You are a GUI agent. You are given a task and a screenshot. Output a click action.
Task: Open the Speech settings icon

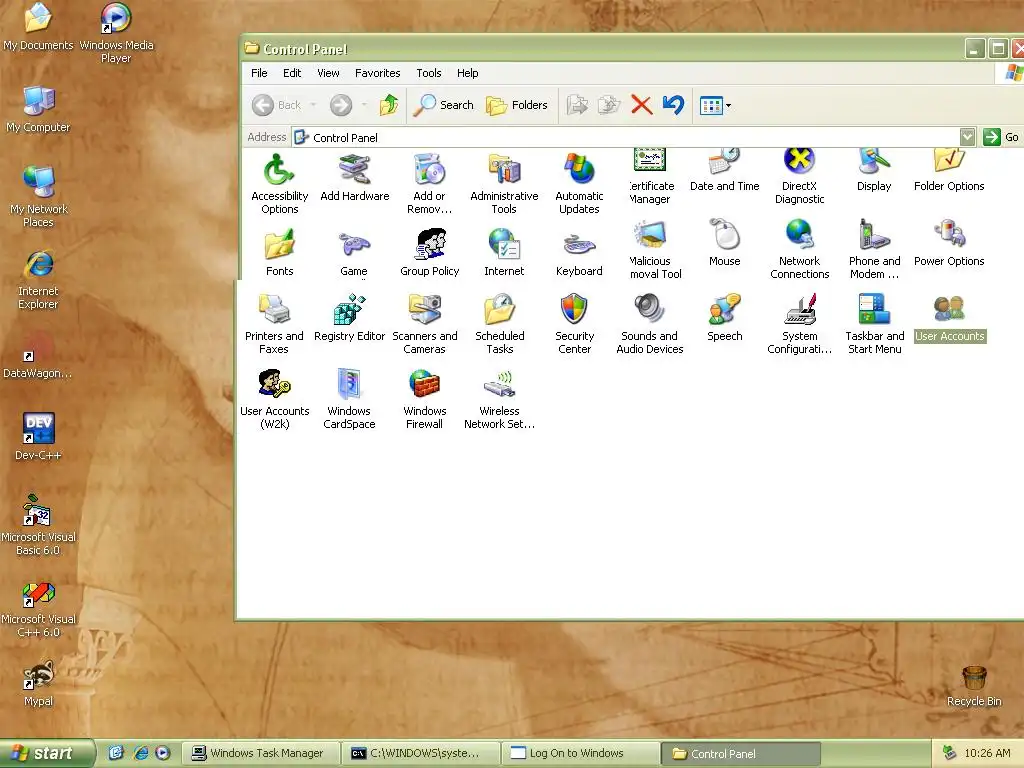(x=724, y=317)
